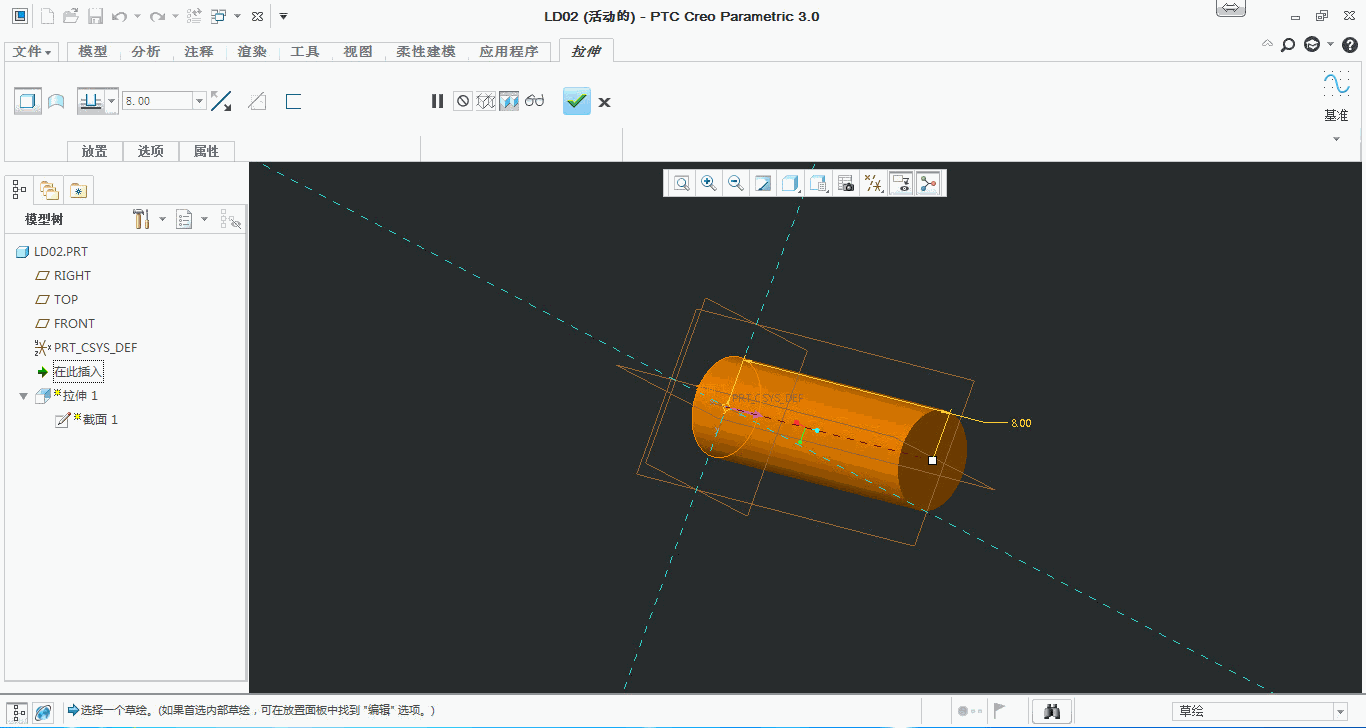
Task: Switch to the 工具 ribbon tab
Action: pyautogui.click(x=305, y=51)
